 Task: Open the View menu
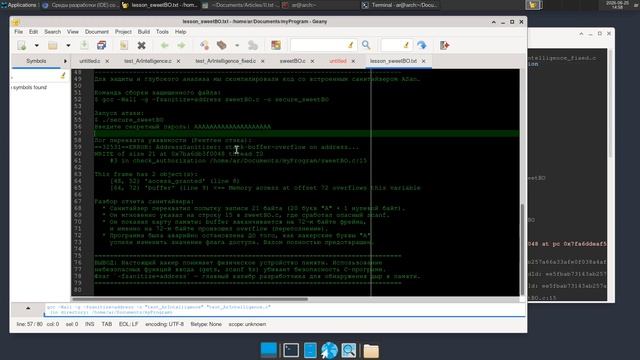click(73, 31)
